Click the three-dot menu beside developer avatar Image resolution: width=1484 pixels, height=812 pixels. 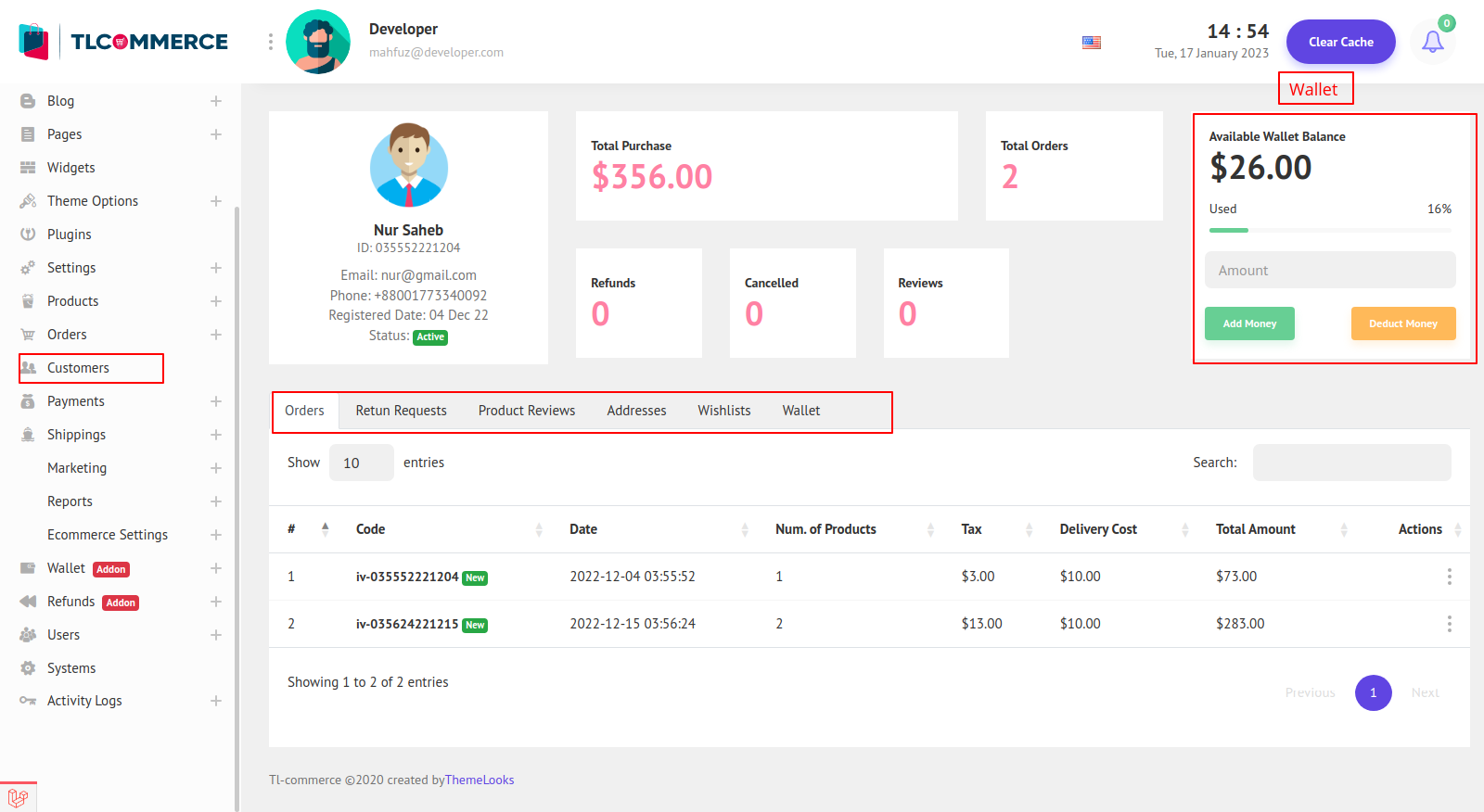[x=271, y=42]
